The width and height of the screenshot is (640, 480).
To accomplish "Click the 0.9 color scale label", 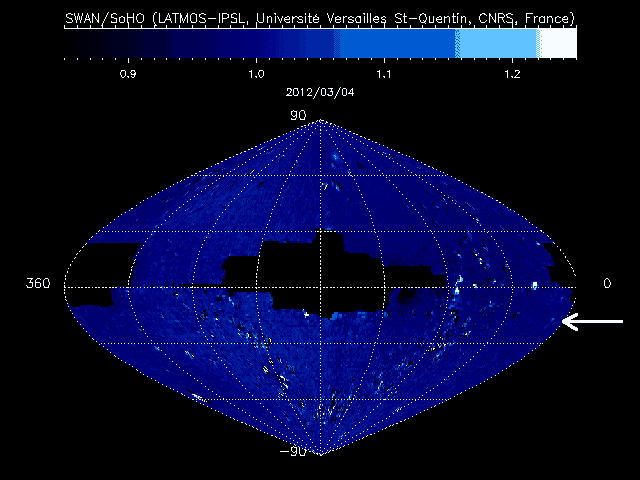I will point(128,74).
